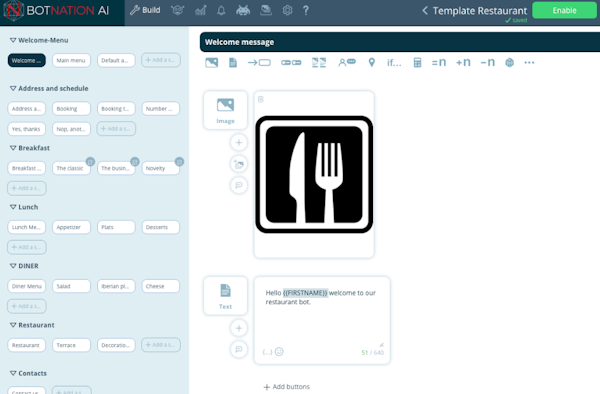The width and height of the screenshot is (600, 394).
Task: Click the green Enable button
Action: coord(564,10)
